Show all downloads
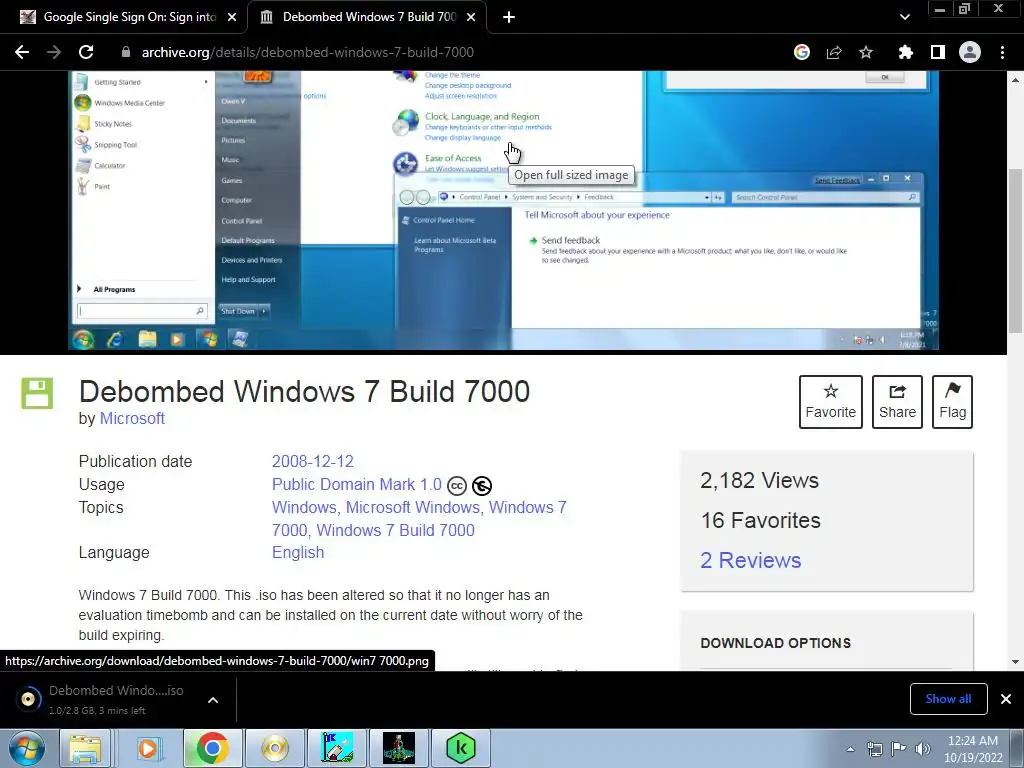Image resolution: width=1024 pixels, height=768 pixels. [x=948, y=699]
